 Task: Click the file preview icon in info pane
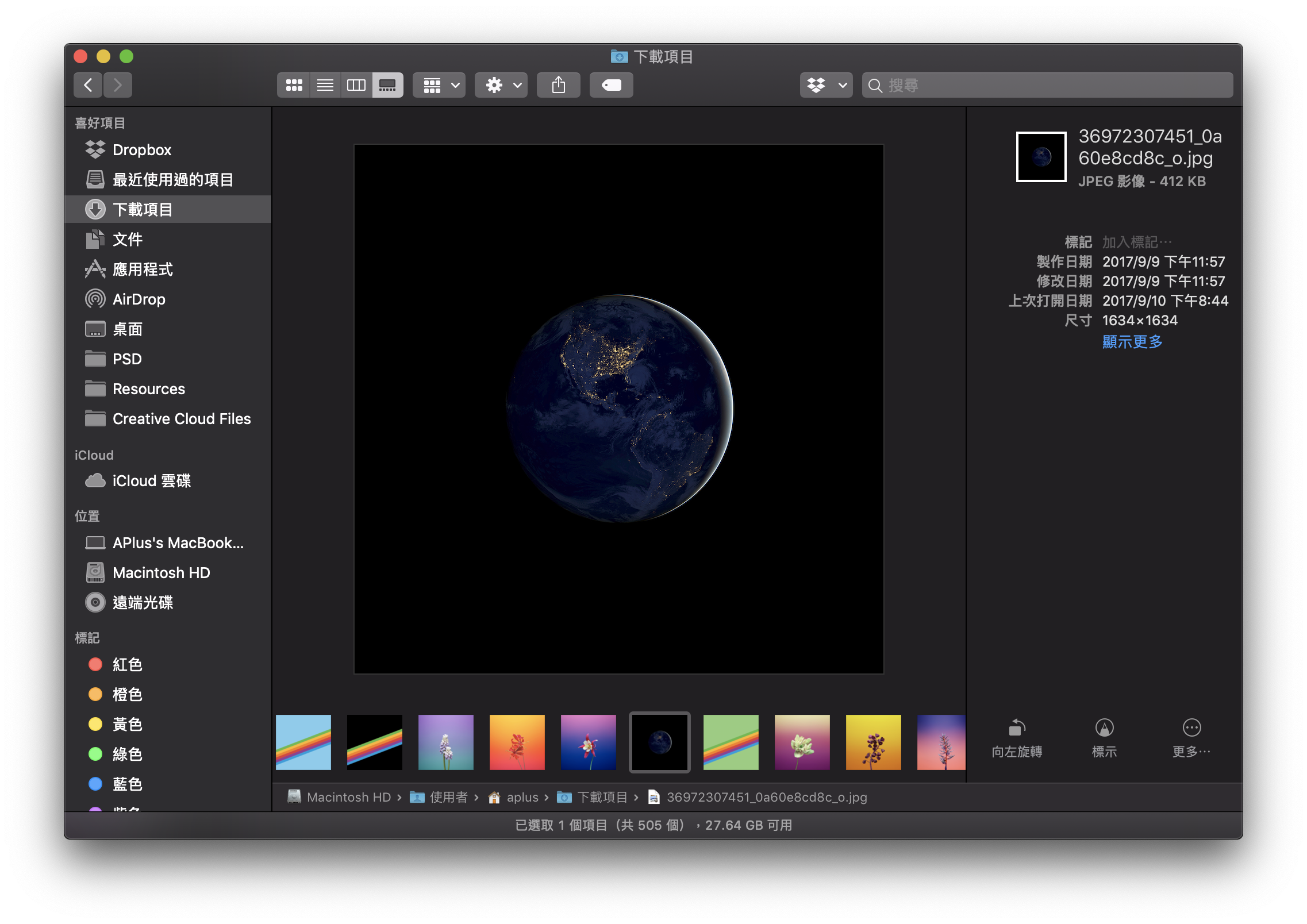tap(1041, 157)
